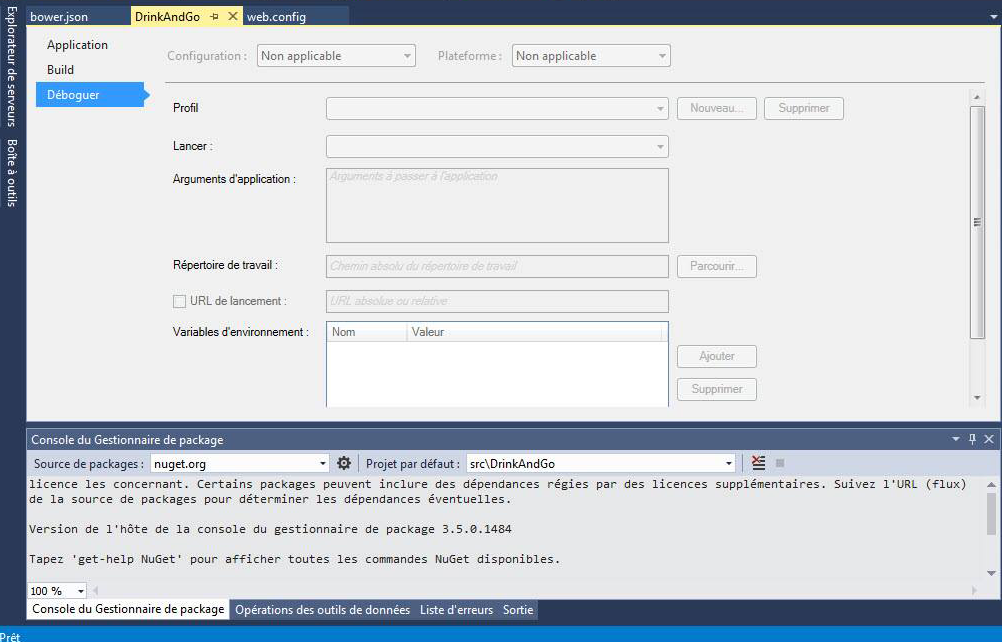Click the properties page scroll-up arrow
Image resolution: width=1002 pixels, height=642 pixels.
[x=977, y=97]
